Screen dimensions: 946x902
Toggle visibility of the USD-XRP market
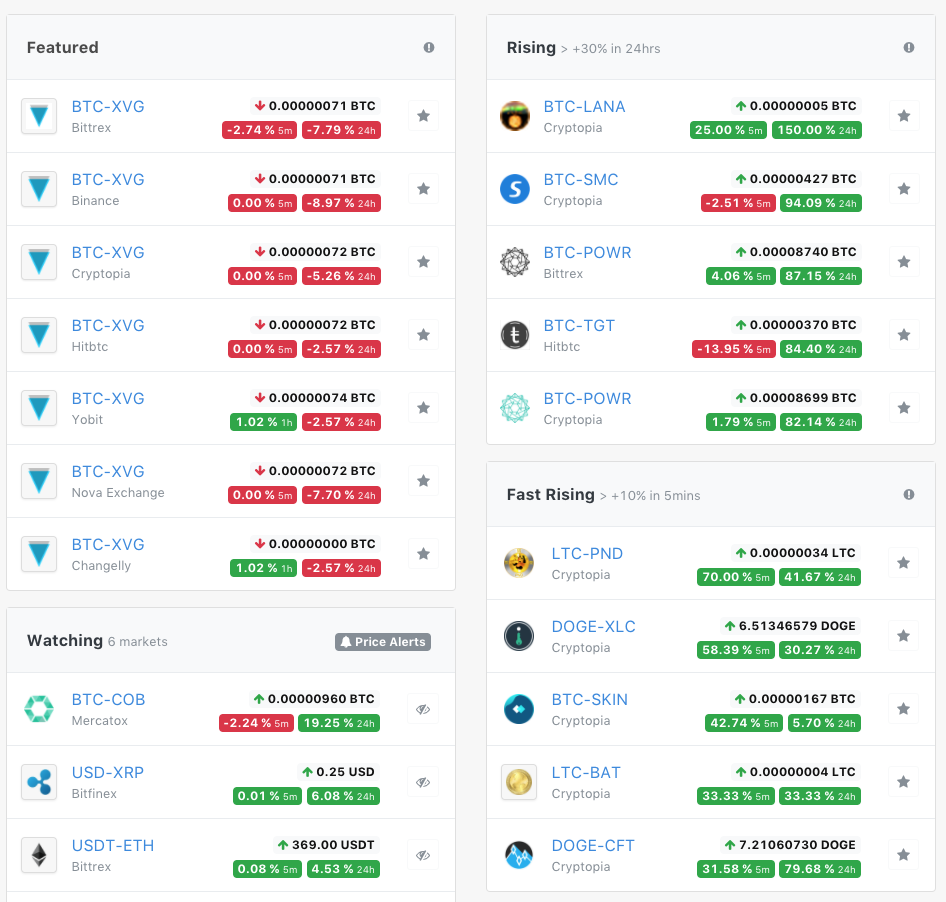click(422, 782)
